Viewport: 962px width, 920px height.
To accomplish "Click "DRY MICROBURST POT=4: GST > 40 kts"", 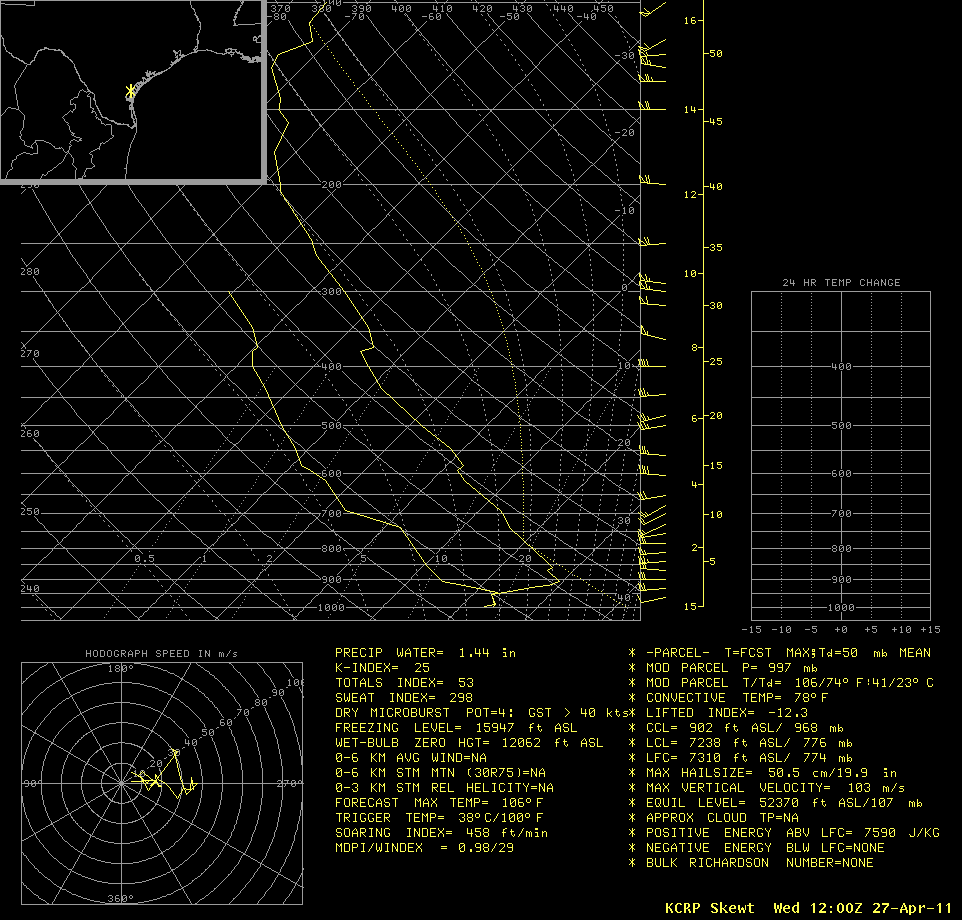I will point(480,713).
